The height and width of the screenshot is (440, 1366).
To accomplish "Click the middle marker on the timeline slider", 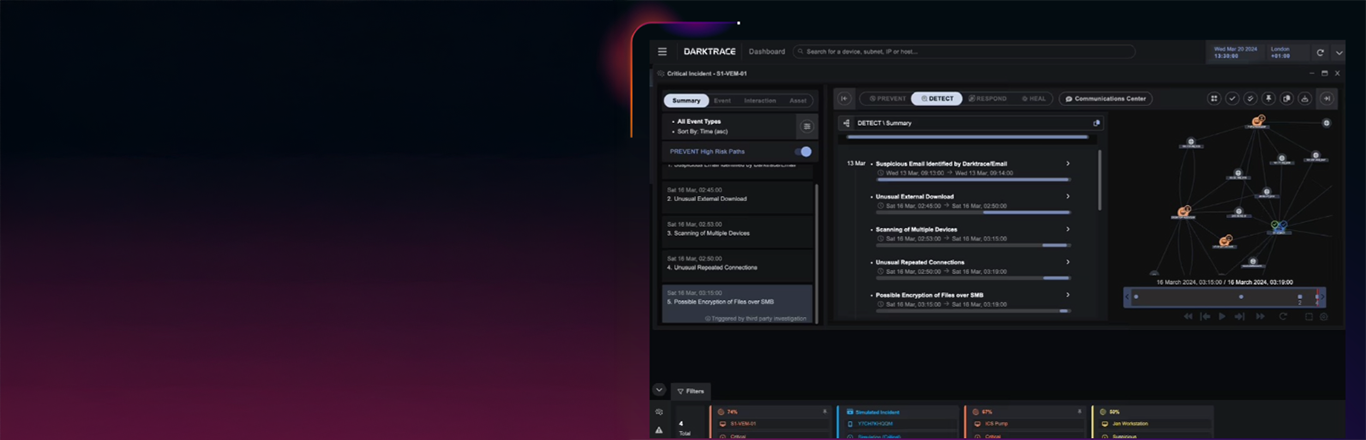I will [x=1241, y=297].
